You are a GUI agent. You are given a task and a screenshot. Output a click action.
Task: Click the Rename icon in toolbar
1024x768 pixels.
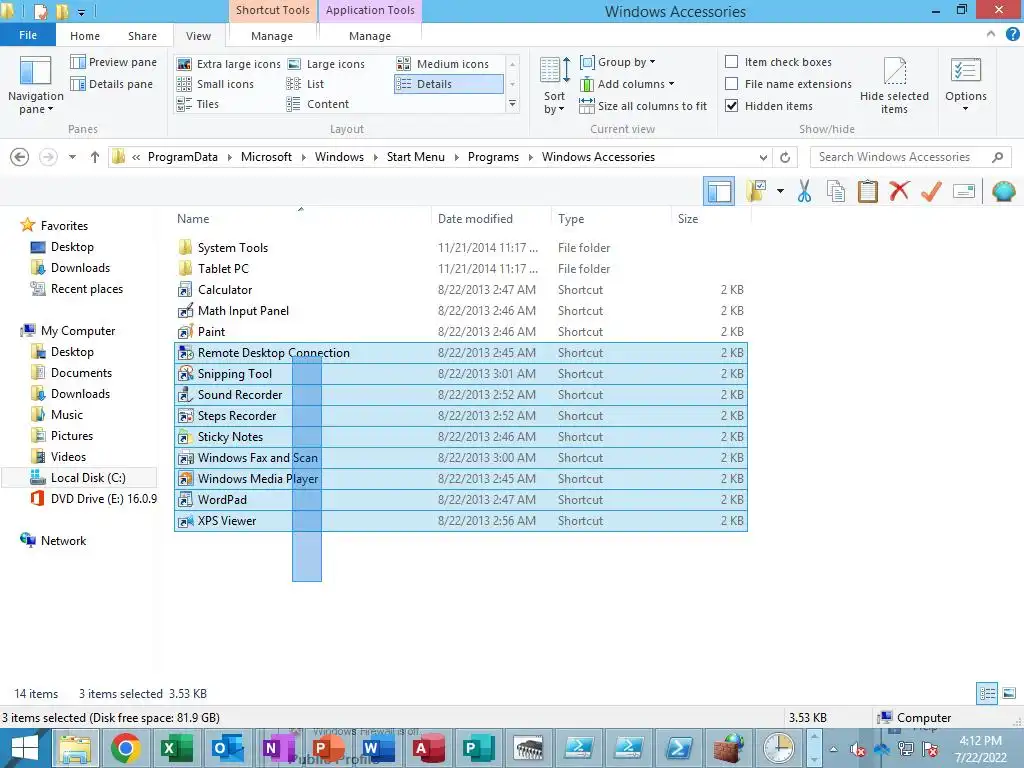[x=964, y=191]
